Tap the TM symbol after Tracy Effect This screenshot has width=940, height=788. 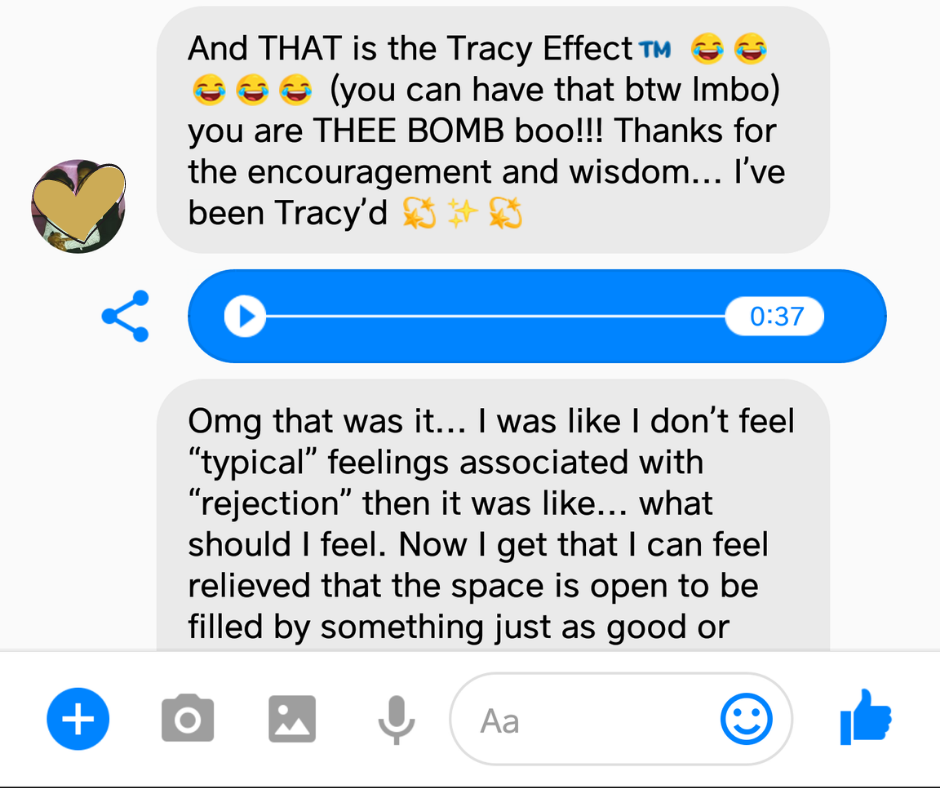pyautogui.click(x=655, y=49)
